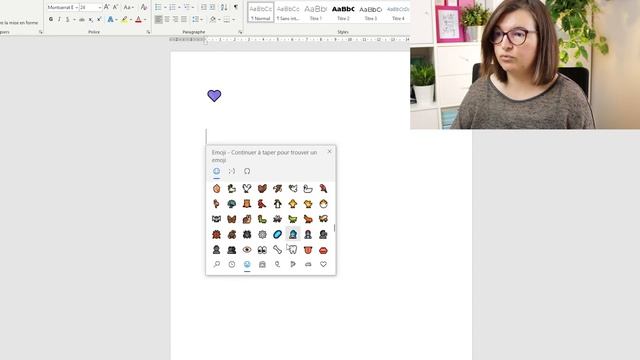Image resolution: width=640 pixels, height=360 pixels.
Task: Insert the duck emoji
Action: pos(231,188)
